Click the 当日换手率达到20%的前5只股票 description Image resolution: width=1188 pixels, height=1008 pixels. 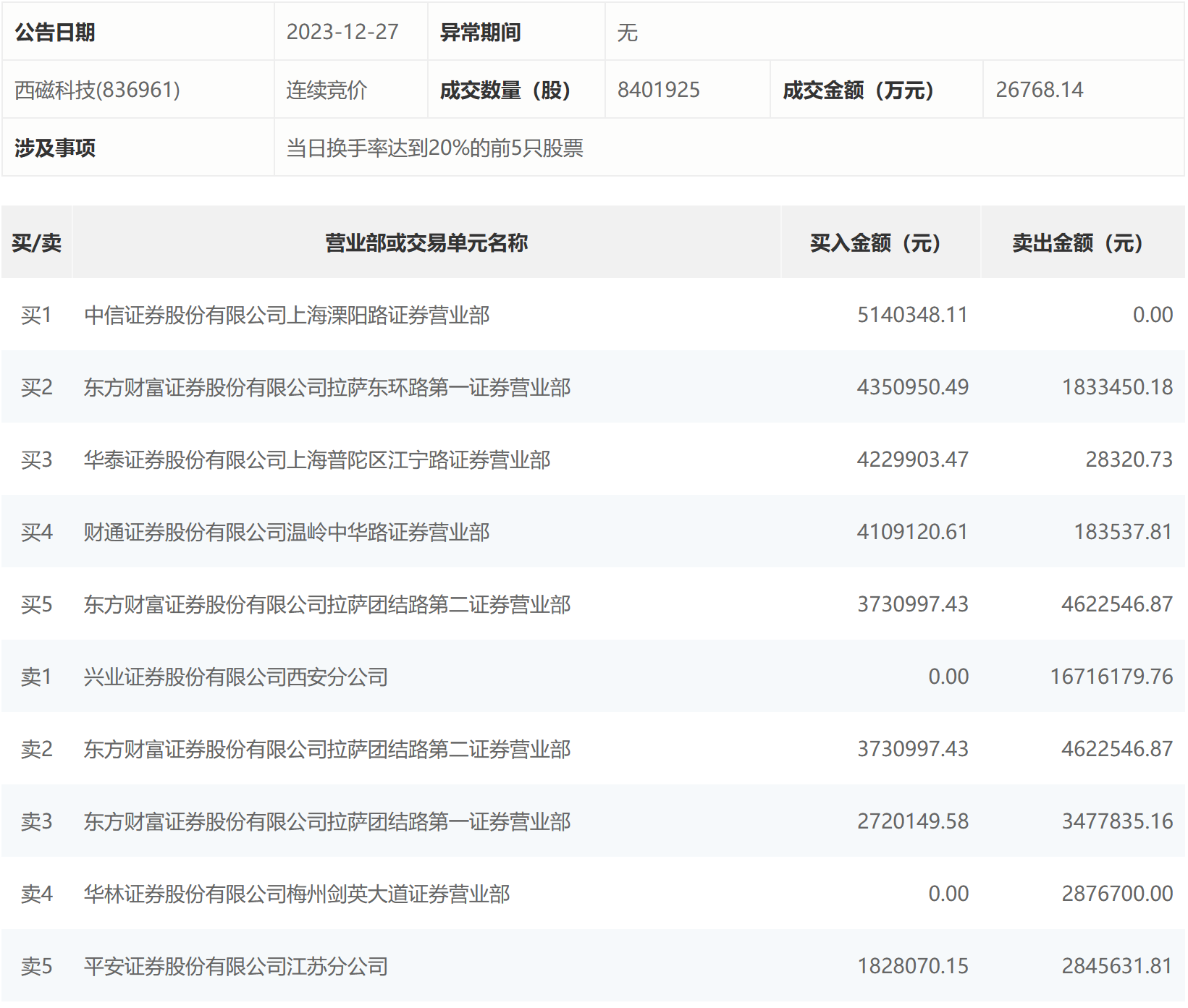[x=435, y=148]
